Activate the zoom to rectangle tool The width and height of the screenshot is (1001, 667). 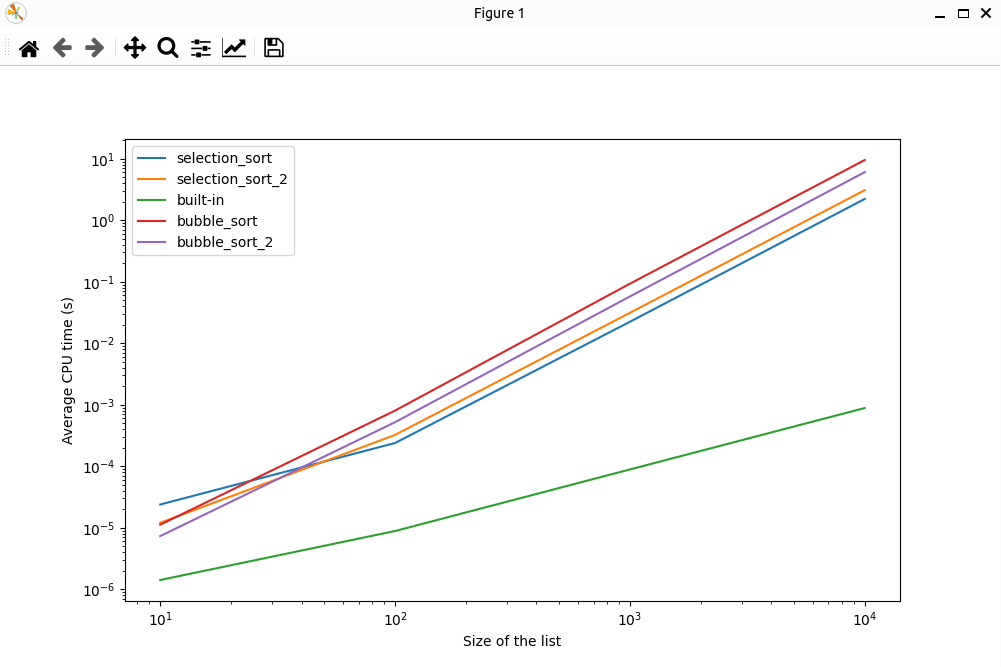point(167,48)
